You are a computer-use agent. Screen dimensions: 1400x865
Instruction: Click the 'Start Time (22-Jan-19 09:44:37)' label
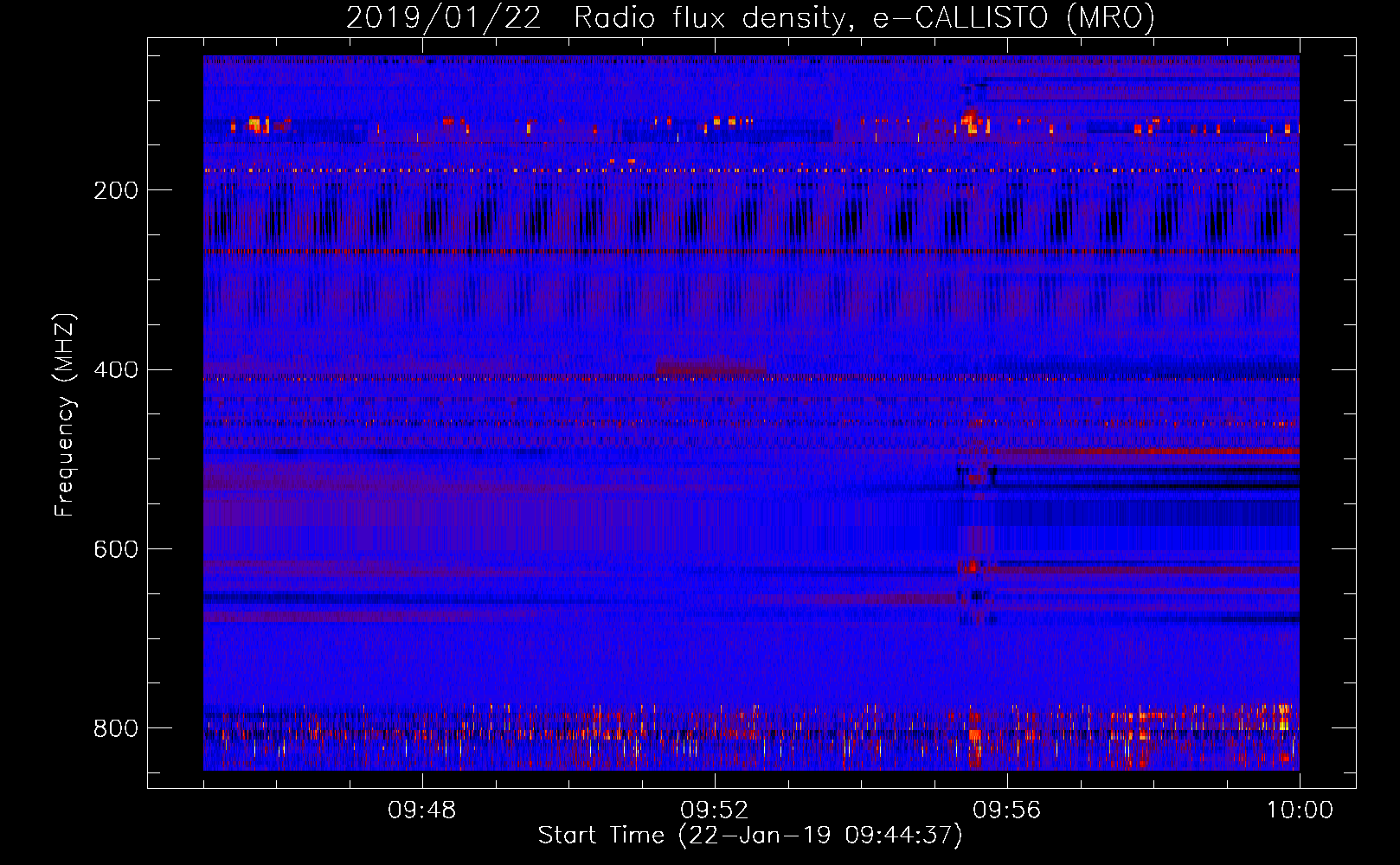pos(750,836)
